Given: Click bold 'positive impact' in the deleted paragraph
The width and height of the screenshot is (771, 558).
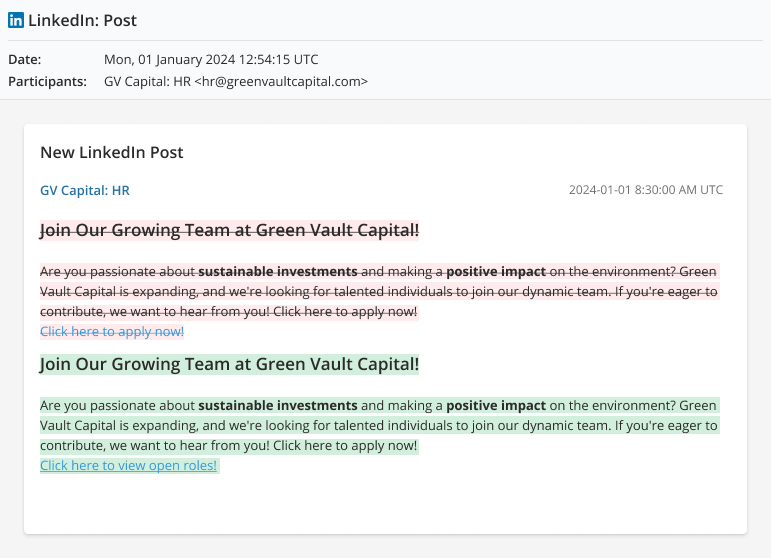Looking at the screenshot, I should [x=495, y=271].
